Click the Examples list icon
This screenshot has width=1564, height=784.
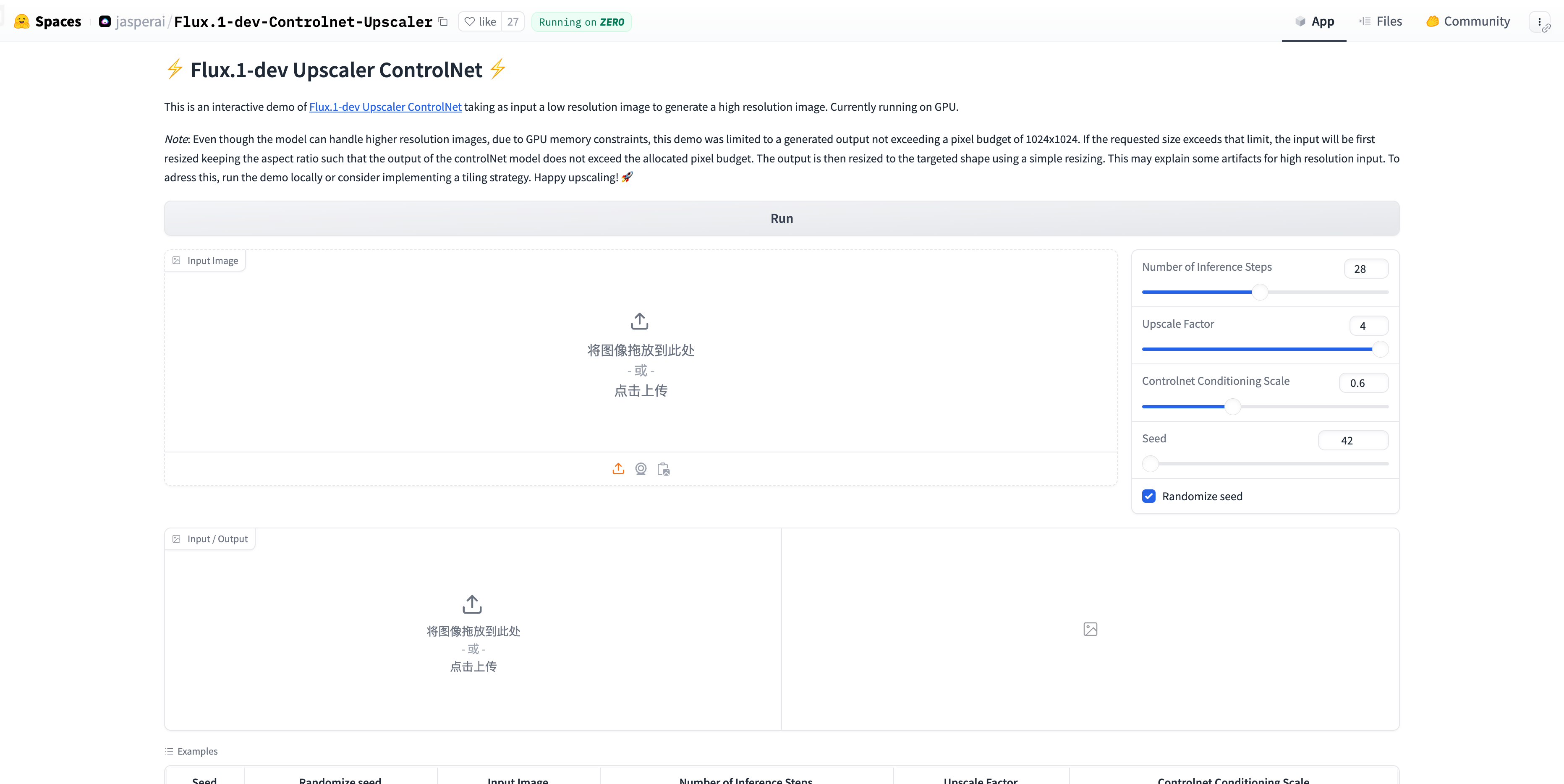pos(169,751)
